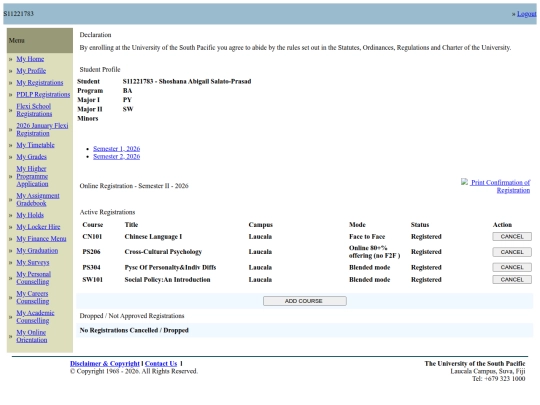Click the ADD COURSE button

point(305,301)
